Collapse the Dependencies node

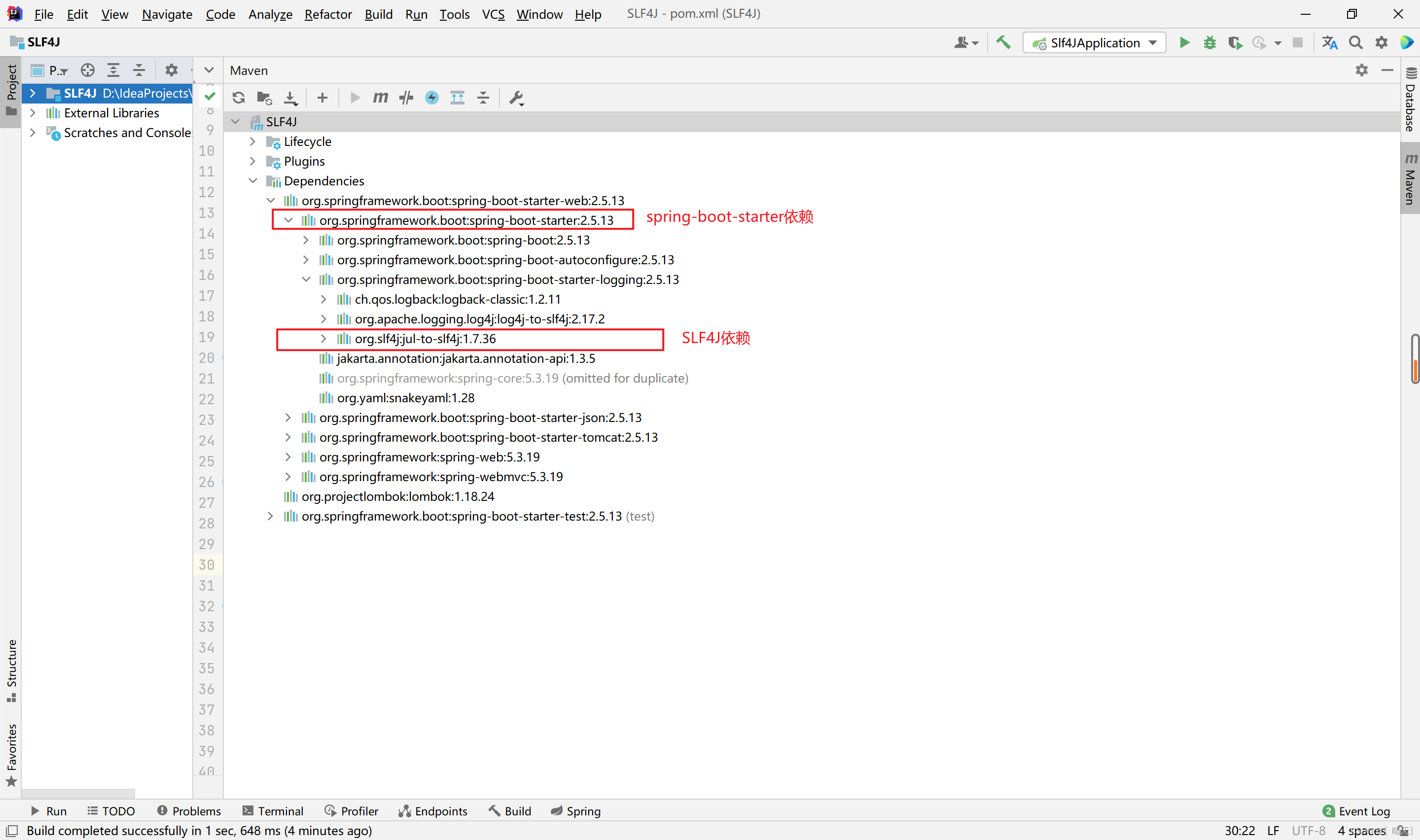(x=253, y=181)
